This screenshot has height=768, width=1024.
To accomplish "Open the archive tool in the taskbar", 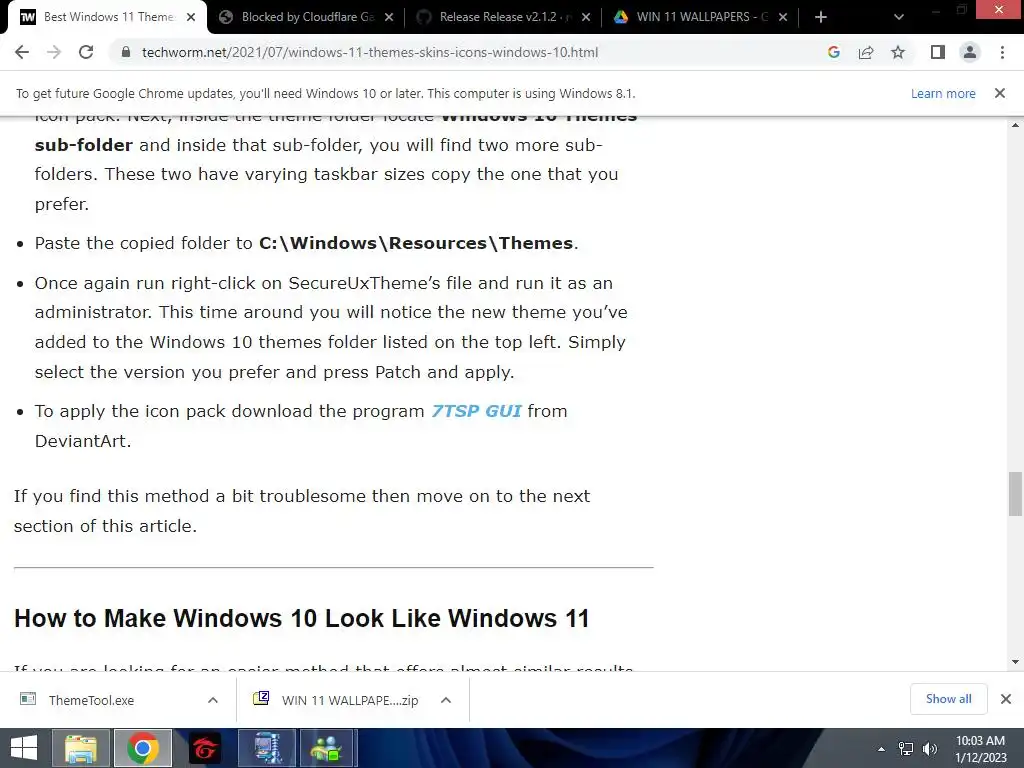I will point(267,748).
